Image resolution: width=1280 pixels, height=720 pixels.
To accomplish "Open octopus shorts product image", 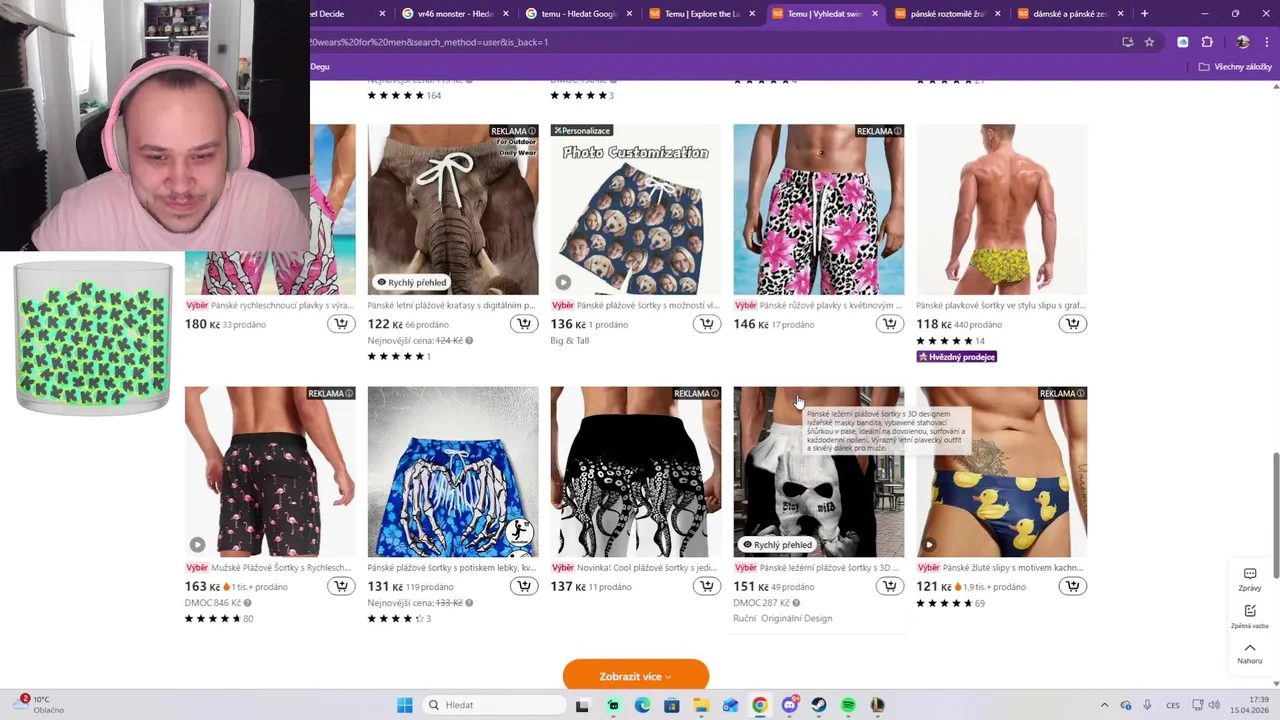I will 636,472.
